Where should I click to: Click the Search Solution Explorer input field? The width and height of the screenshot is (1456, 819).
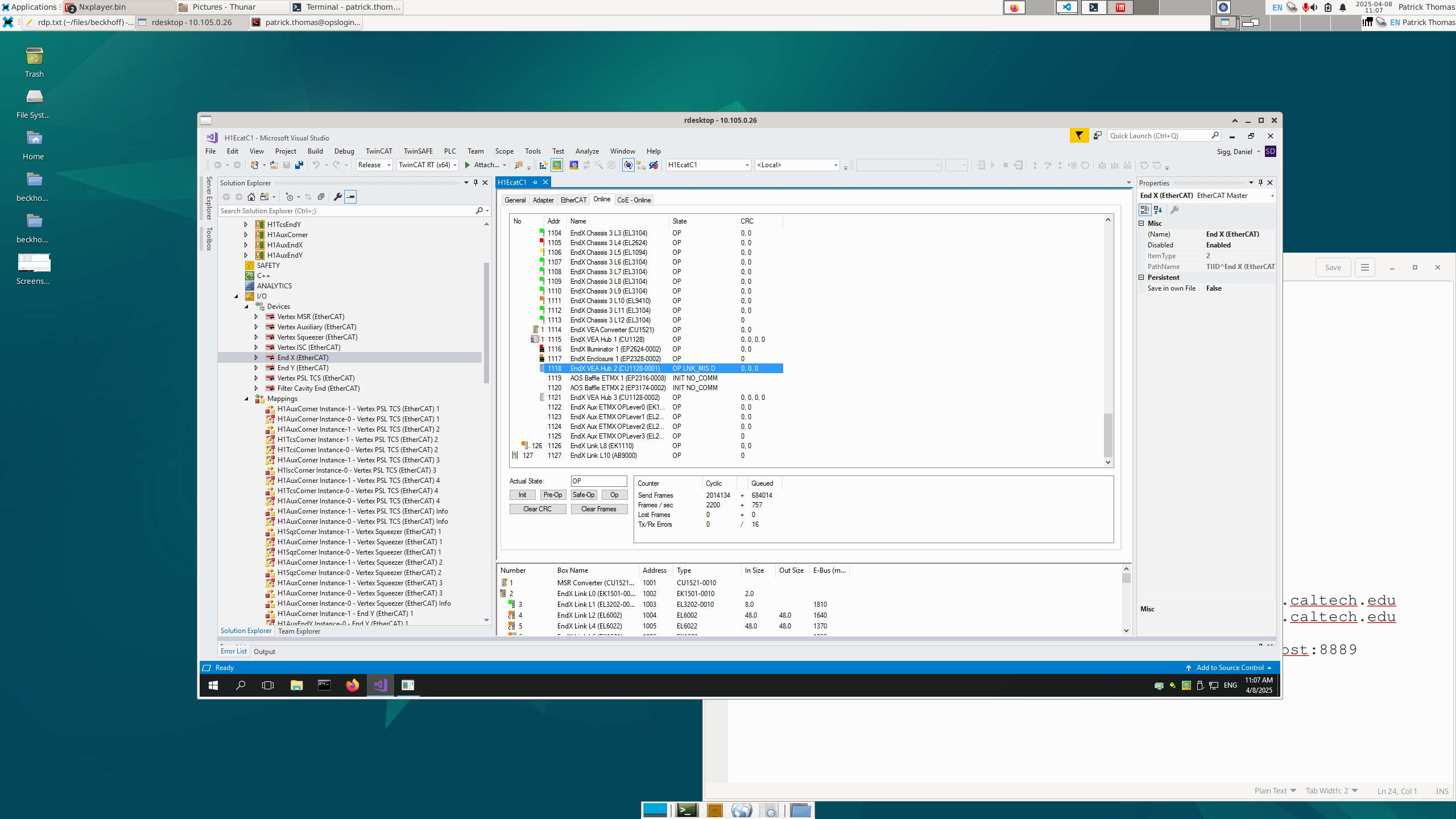coord(347,211)
